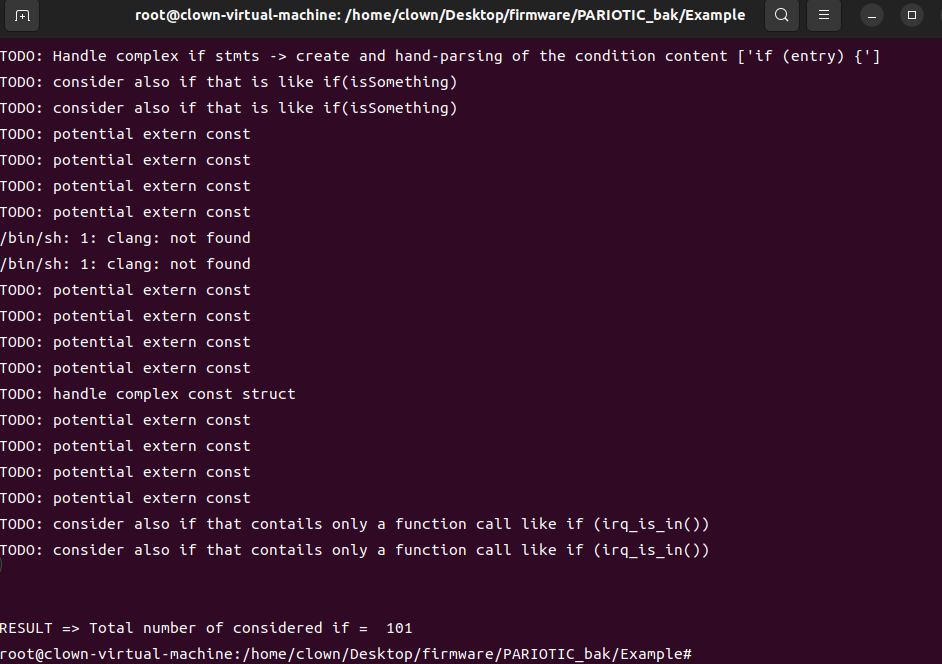
Task: Open a new terminal tab
Action: pyautogui.click(x=23, y=16)
